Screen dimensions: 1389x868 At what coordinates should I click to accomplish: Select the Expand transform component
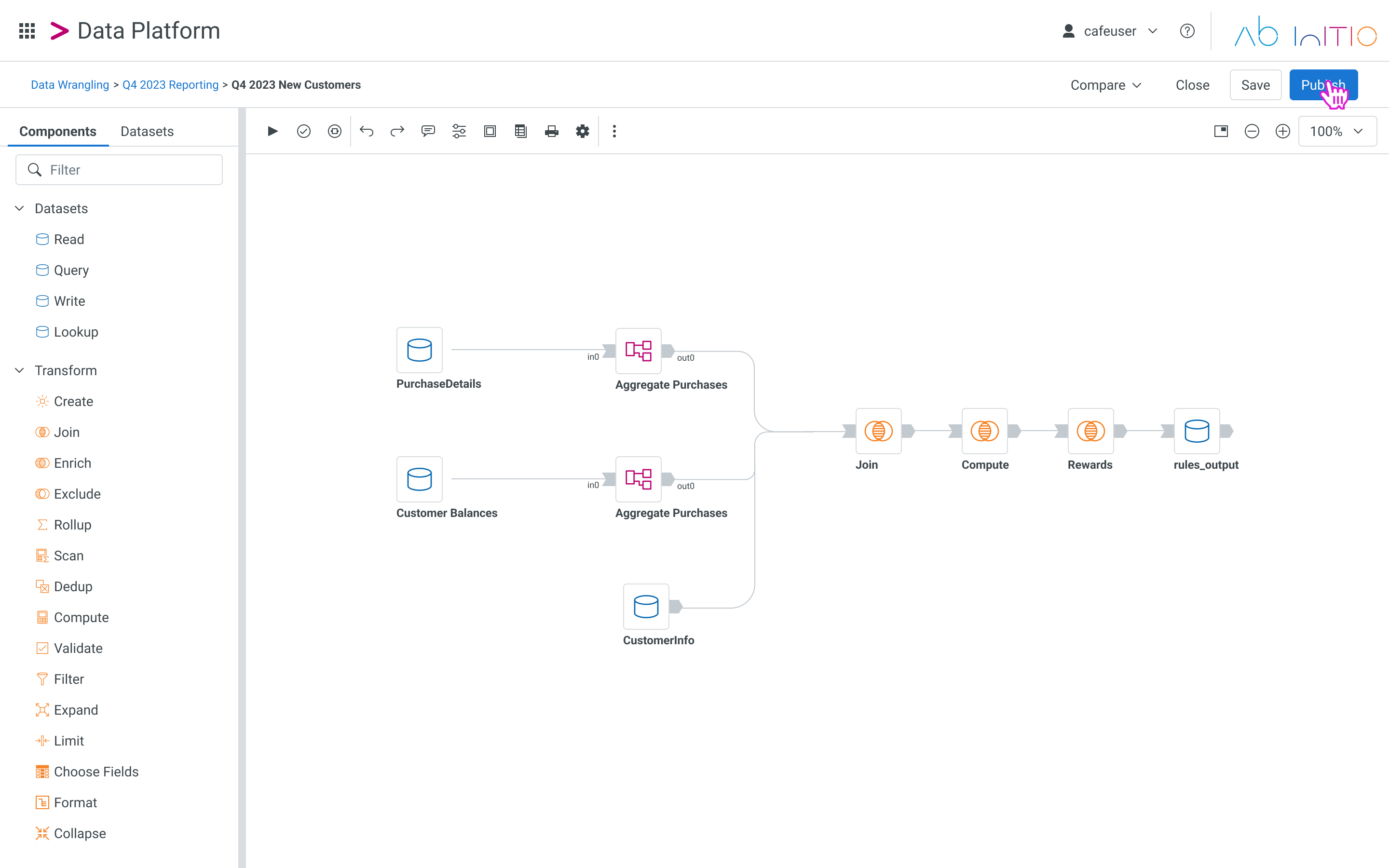(x=67, y=710)
